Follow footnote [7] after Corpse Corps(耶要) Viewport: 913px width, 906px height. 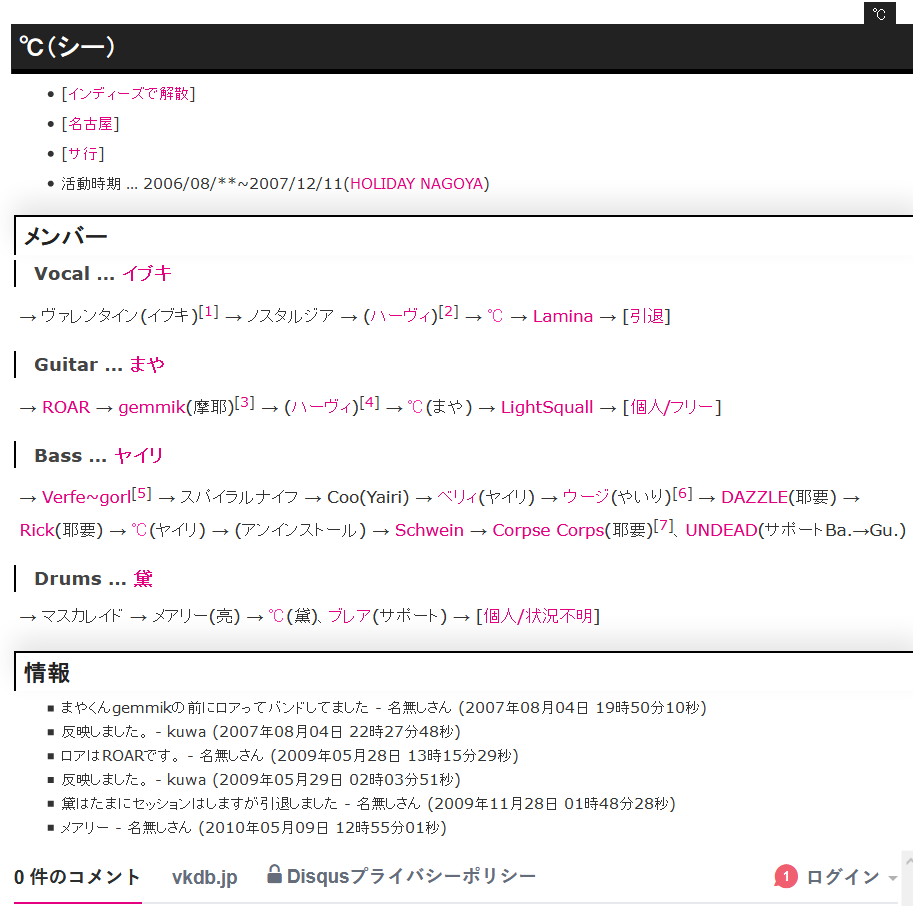664,526
